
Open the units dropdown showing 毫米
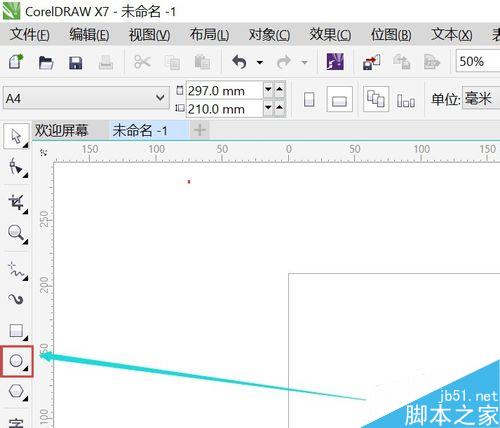[x=481, y=98]
